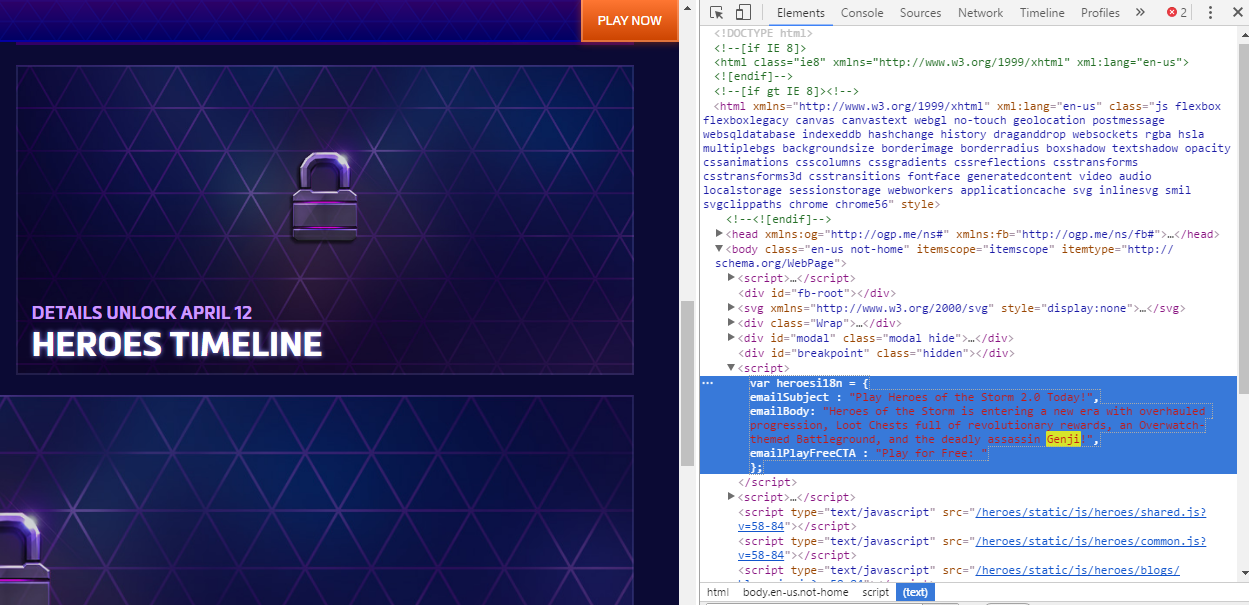Select the html class ie8 comment line
The width and height of the screenshot is (1249, 605).
coord(951,62)
